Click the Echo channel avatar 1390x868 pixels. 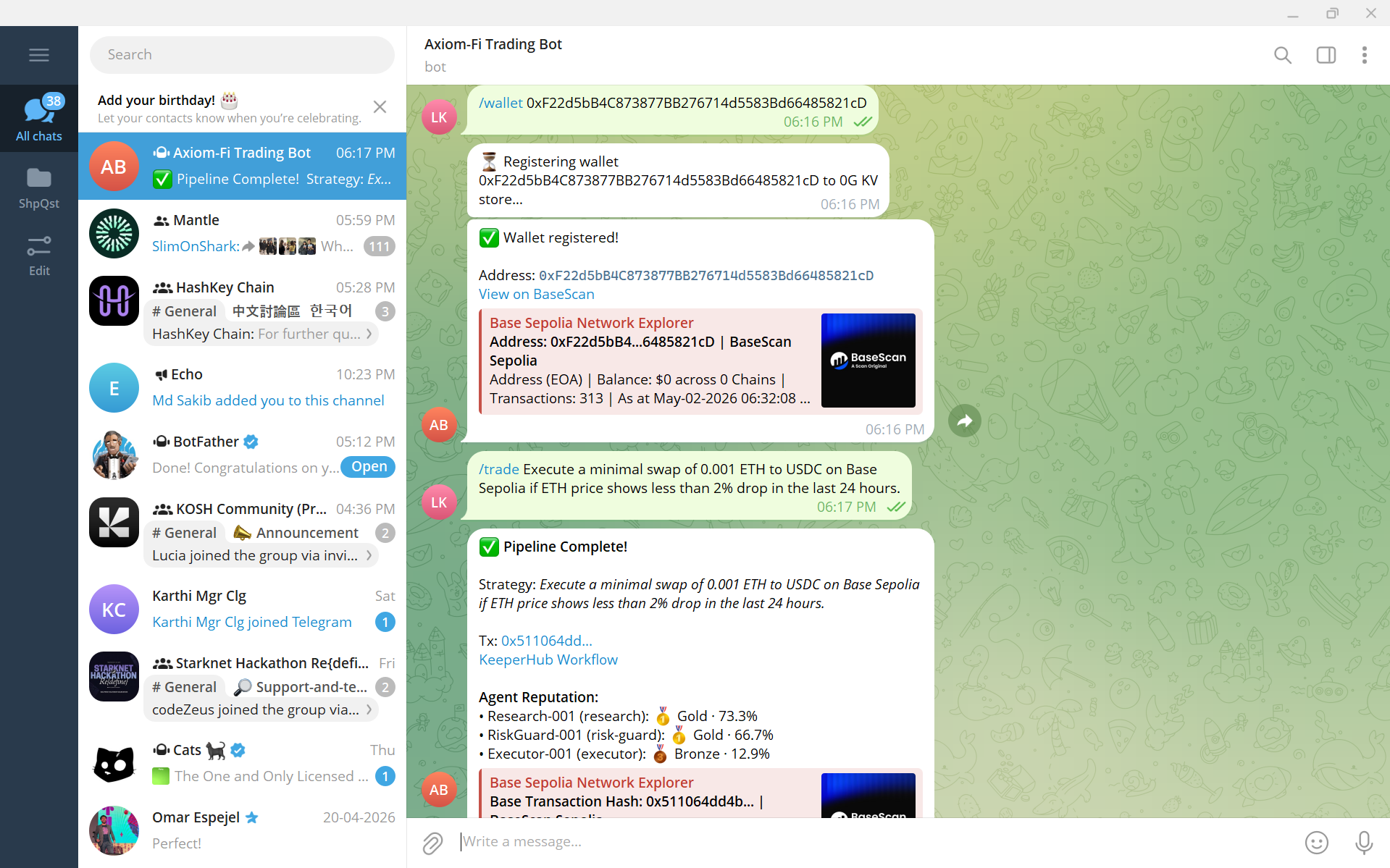114,387
